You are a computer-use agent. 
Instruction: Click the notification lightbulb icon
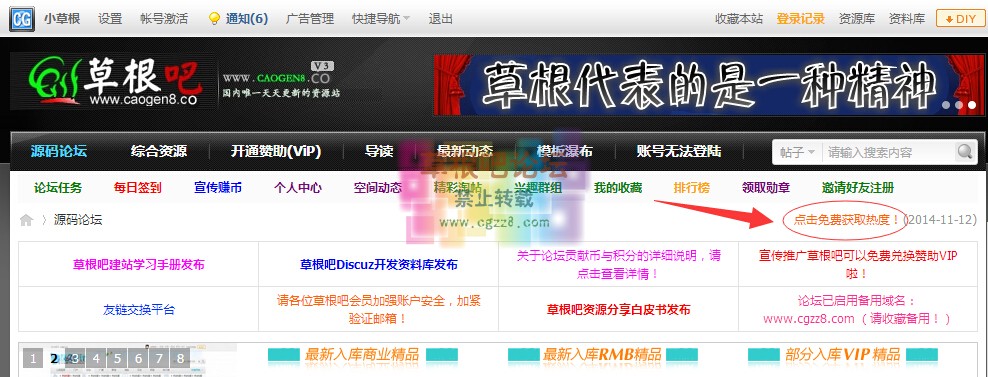(x=214, y=18)
